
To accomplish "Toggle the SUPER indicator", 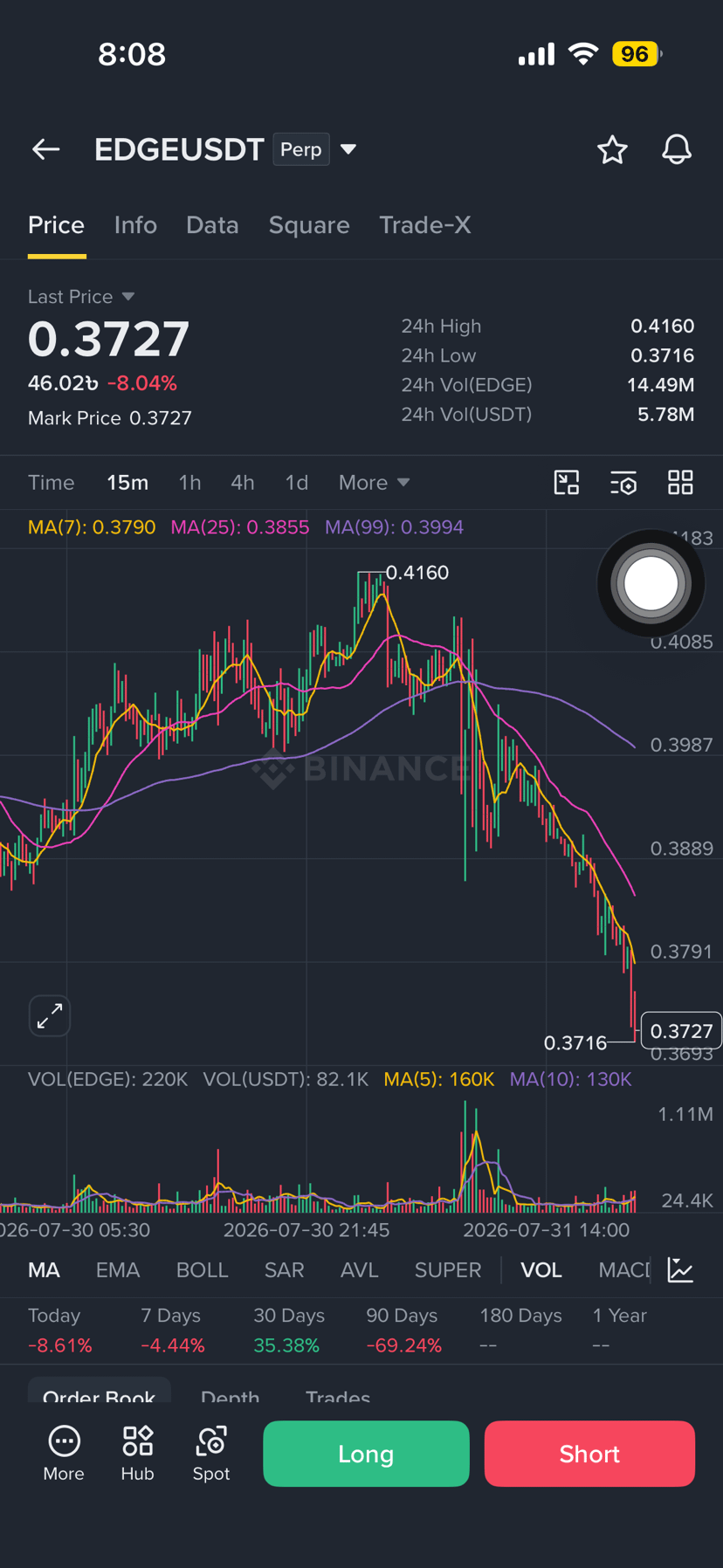I will tap(448, 1270).
